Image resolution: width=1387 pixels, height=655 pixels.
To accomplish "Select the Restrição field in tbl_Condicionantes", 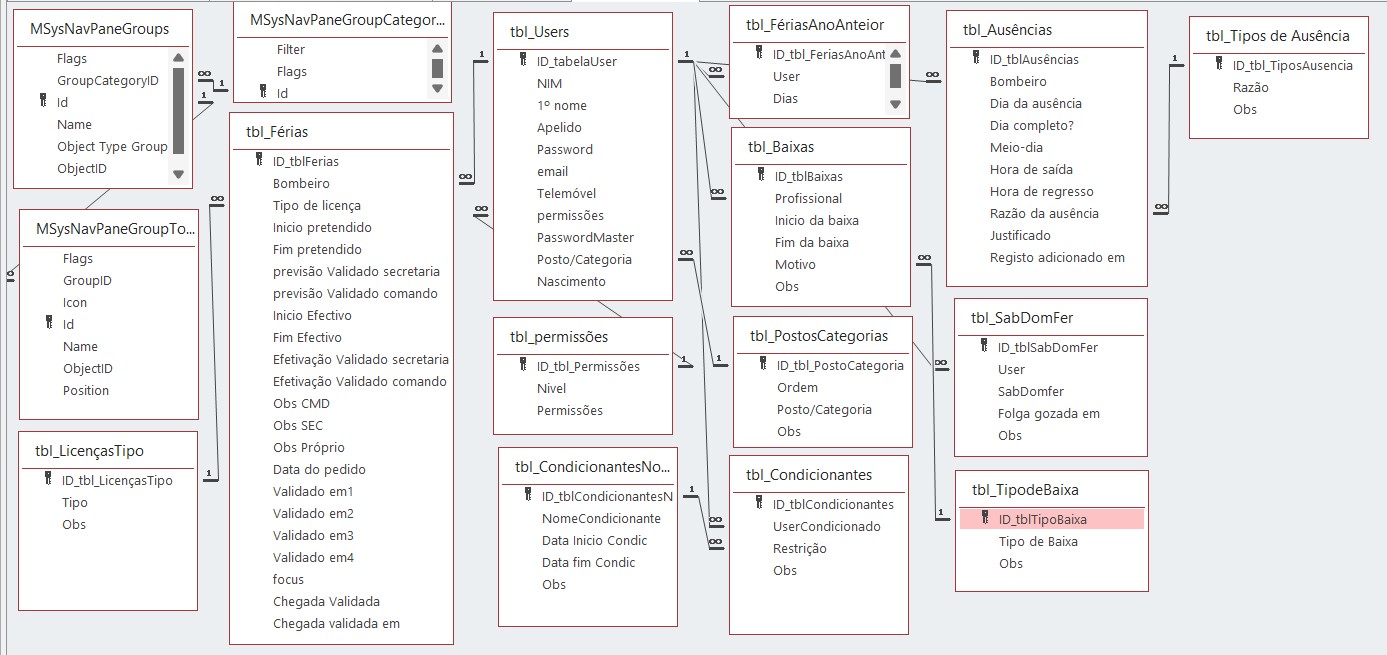I will 799,548.
